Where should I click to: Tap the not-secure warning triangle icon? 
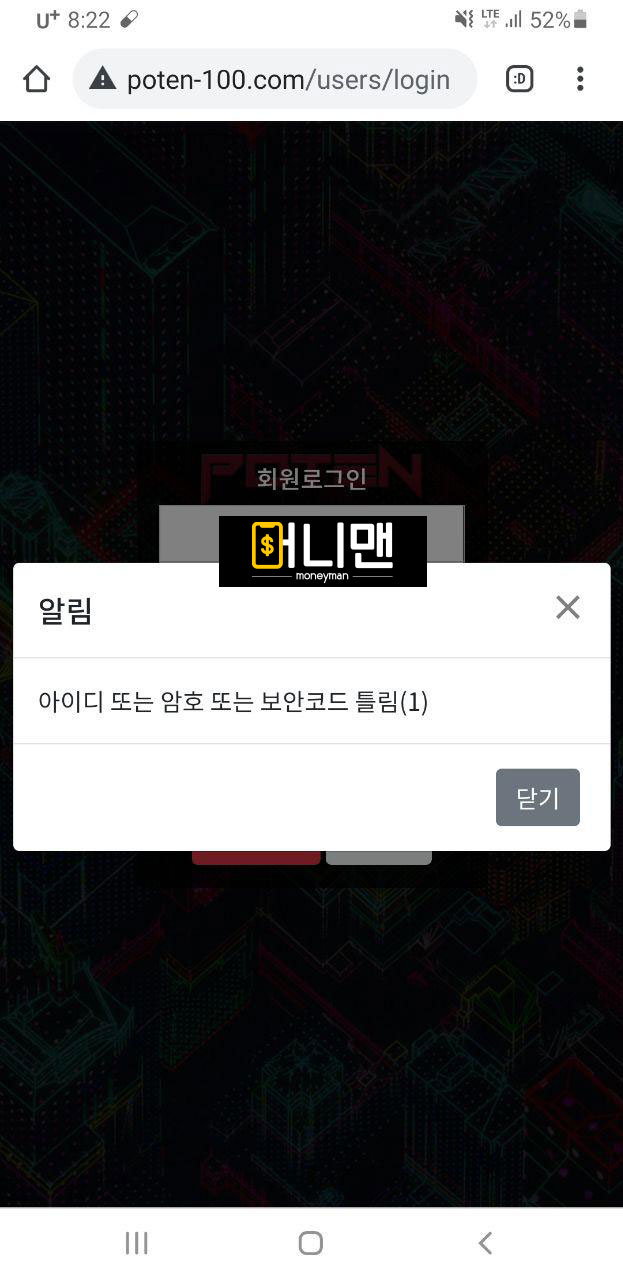point(102,79)
